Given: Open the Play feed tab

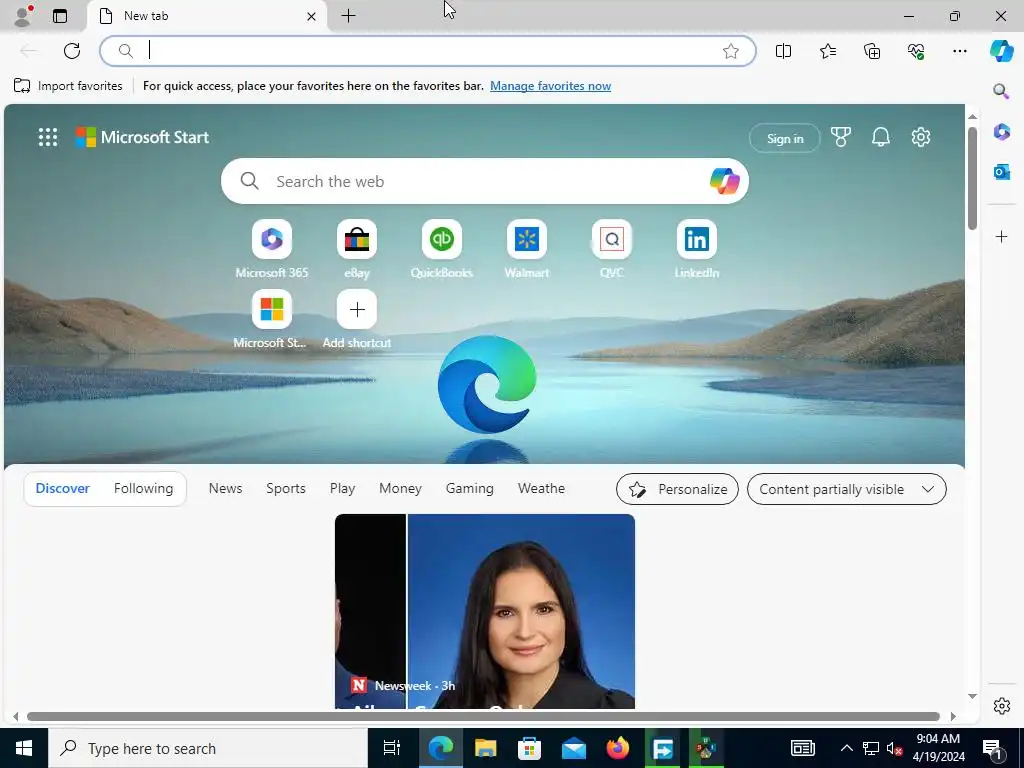Looking at the screenshot, I should tap(342, 488).
